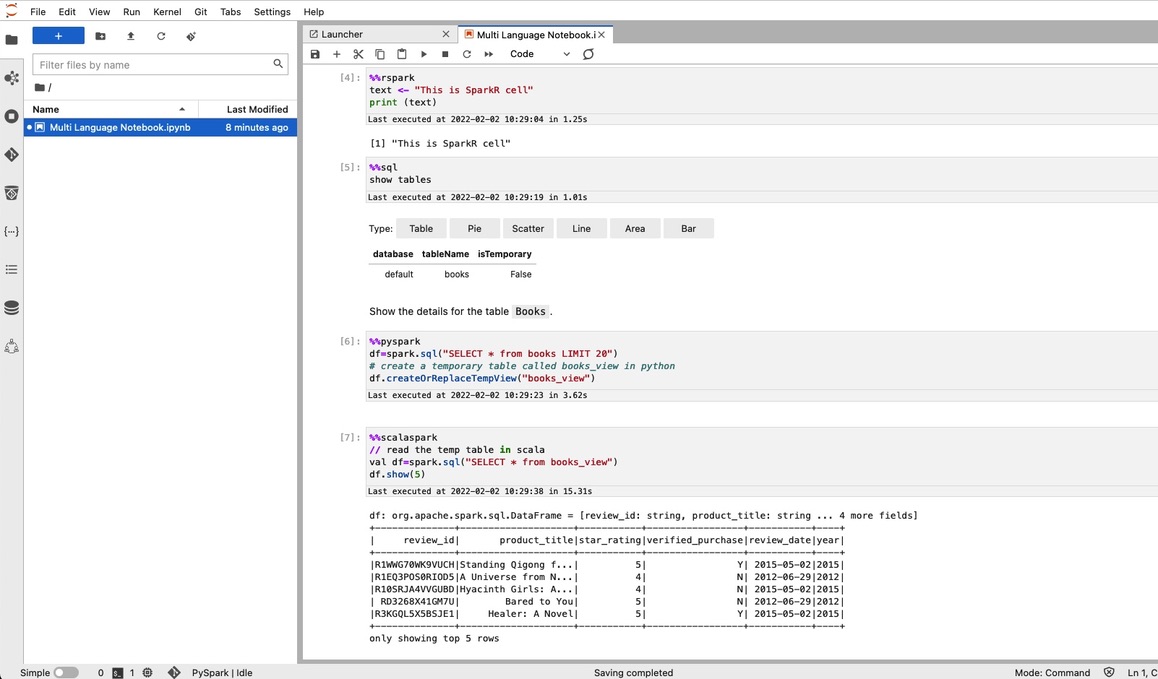Open the running terminals and kernels panel
Screen dimensions: 1158x679
14,116
